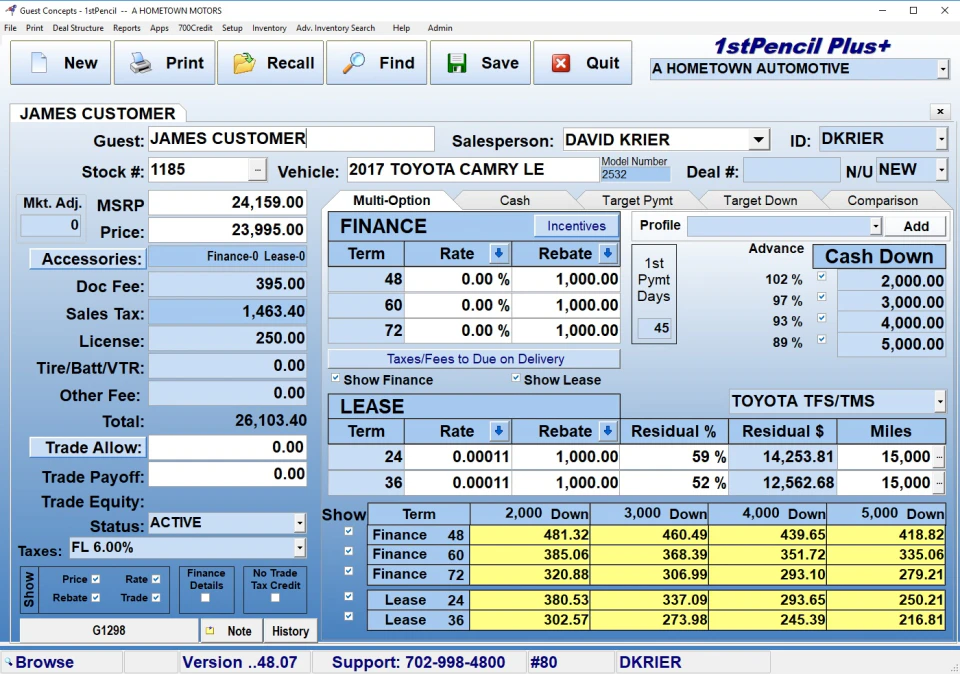Expand the Salesperson dropdown
The width and height of the screenshot is (960, 674).
point(759,140)
